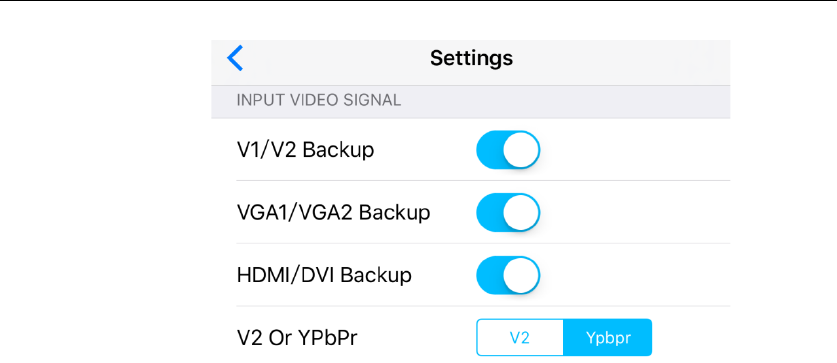Tap the white knob of VGA1/VGA2 Backup switch
Image resolution: width=837 pixels, height=363 pixels.
tap(521, 212)
